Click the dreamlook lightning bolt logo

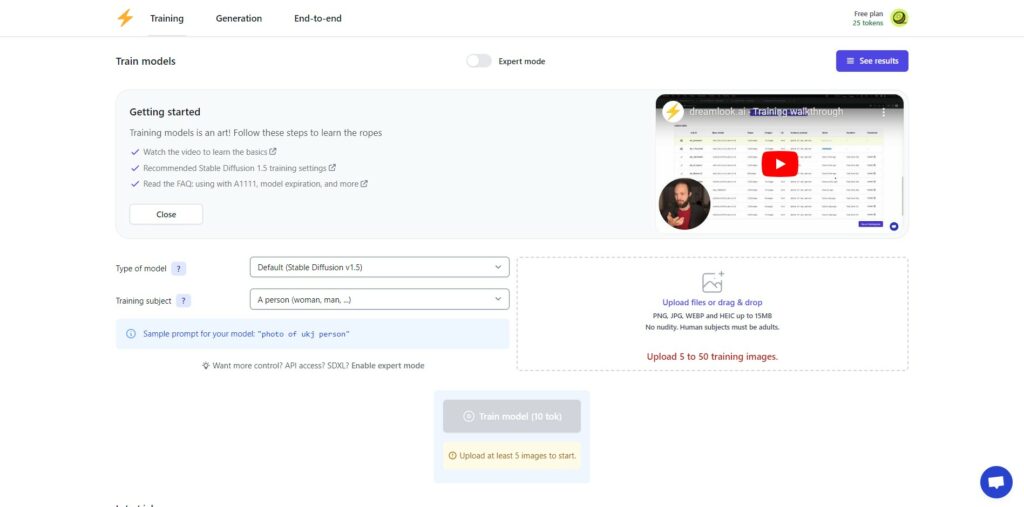click(x=125, y=18)
